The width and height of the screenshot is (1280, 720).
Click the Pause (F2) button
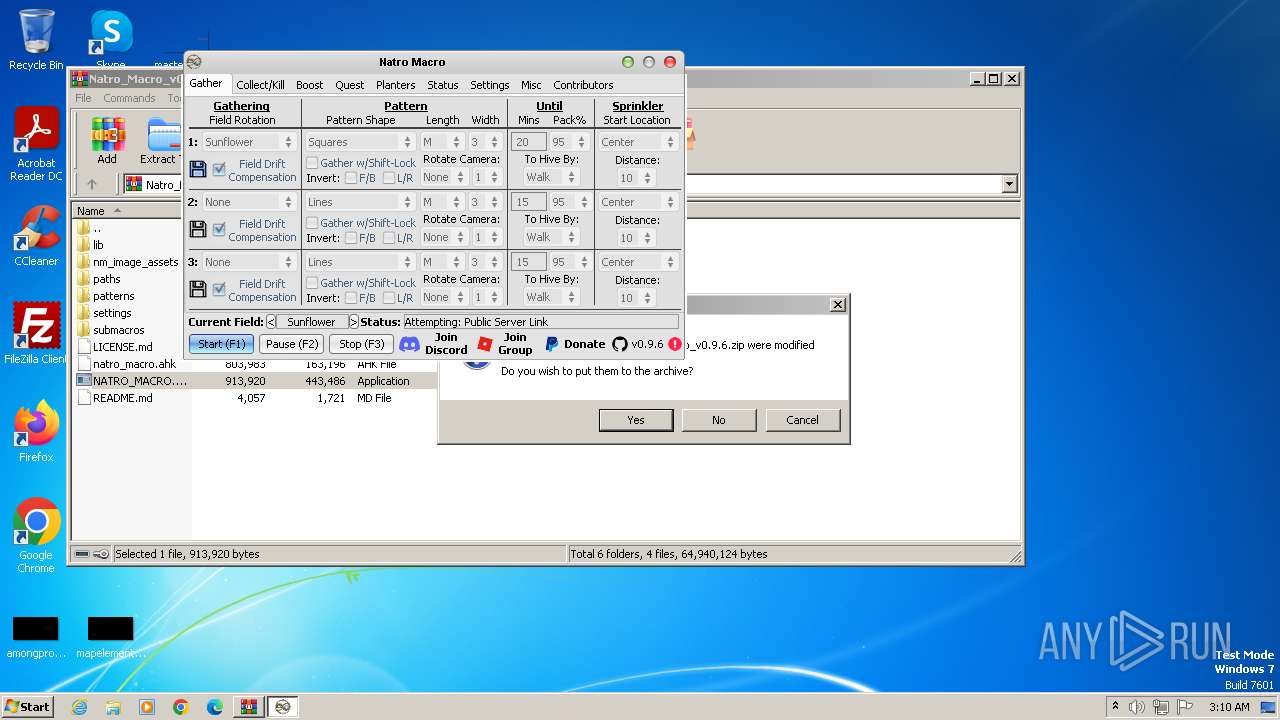pyautogui.click(x=292, y=344)
